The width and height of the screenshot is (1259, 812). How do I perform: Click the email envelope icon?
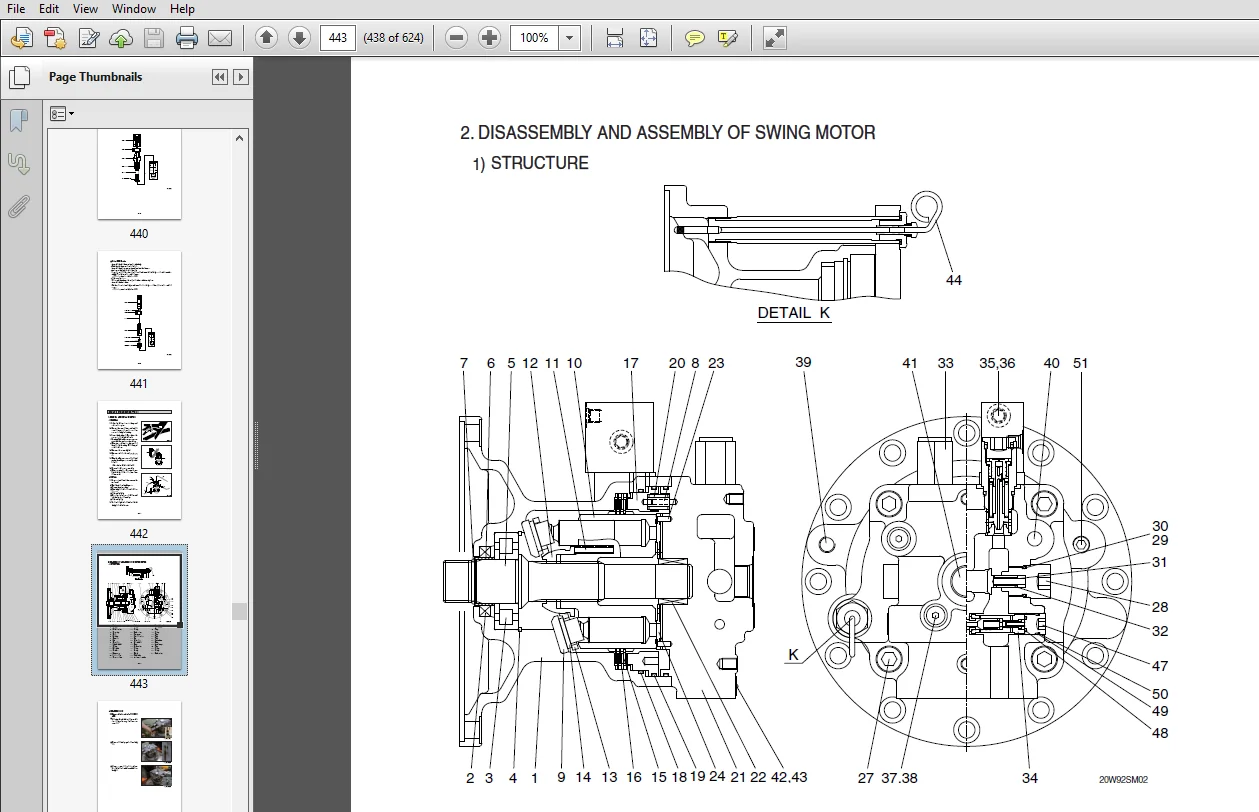(x=220, y=38)
